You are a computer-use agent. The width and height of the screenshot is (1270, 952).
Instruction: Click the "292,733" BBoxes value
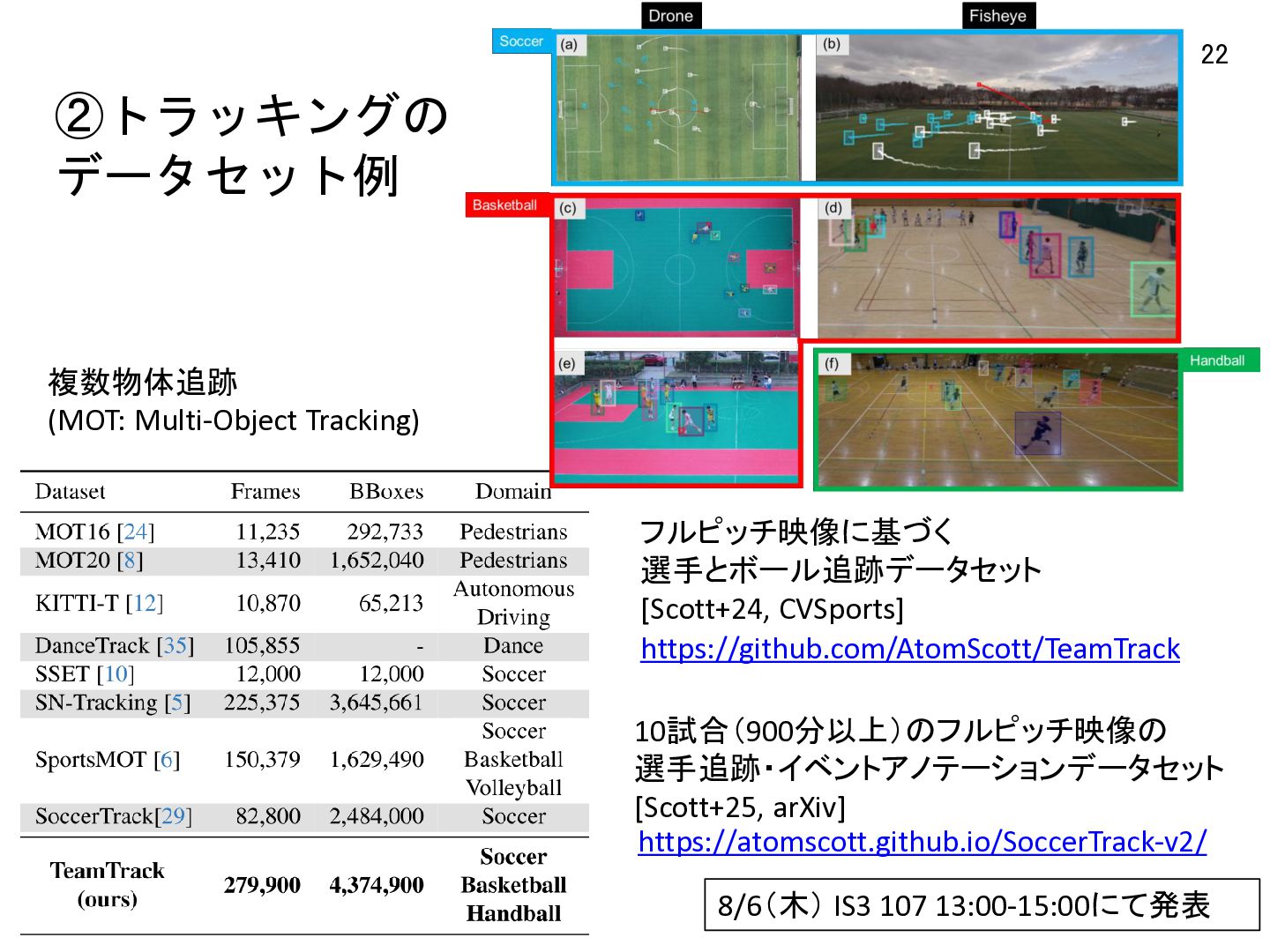(385, 532)
